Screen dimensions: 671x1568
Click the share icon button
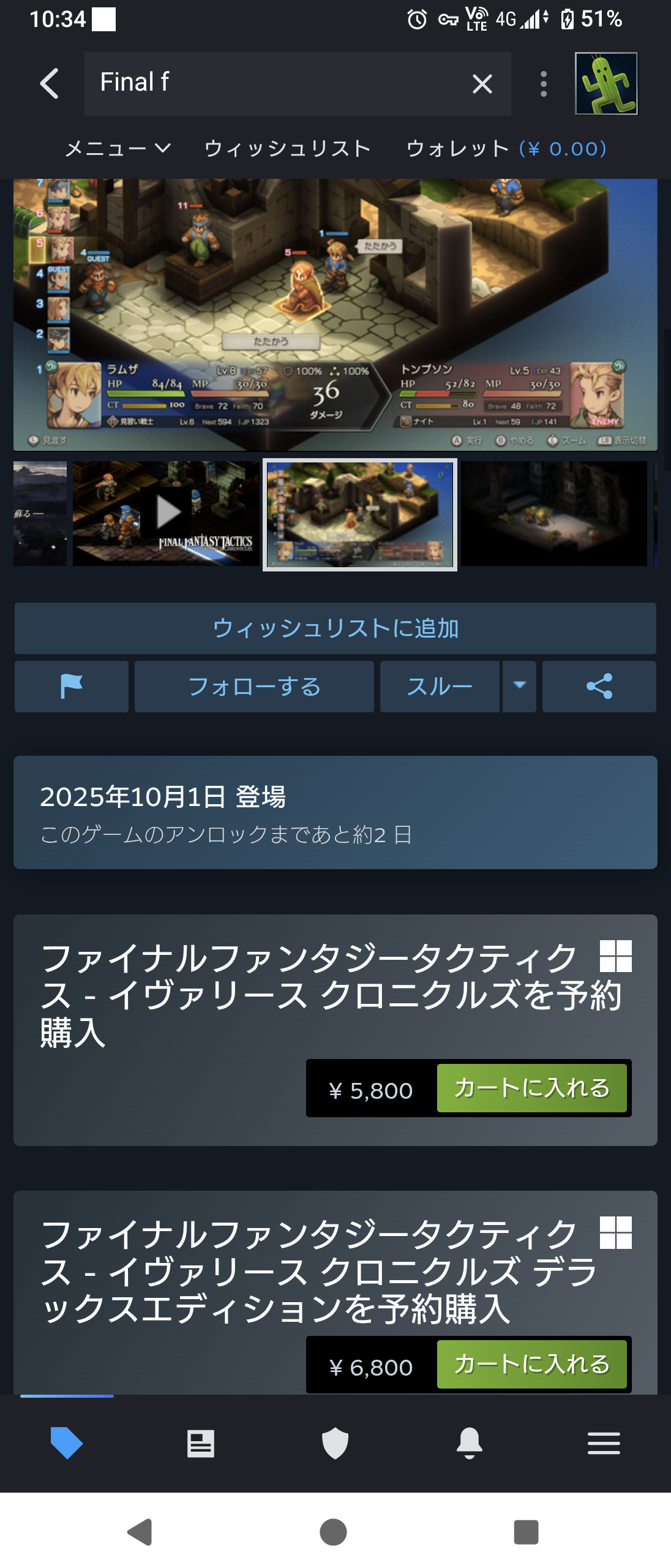pos(599,687)
